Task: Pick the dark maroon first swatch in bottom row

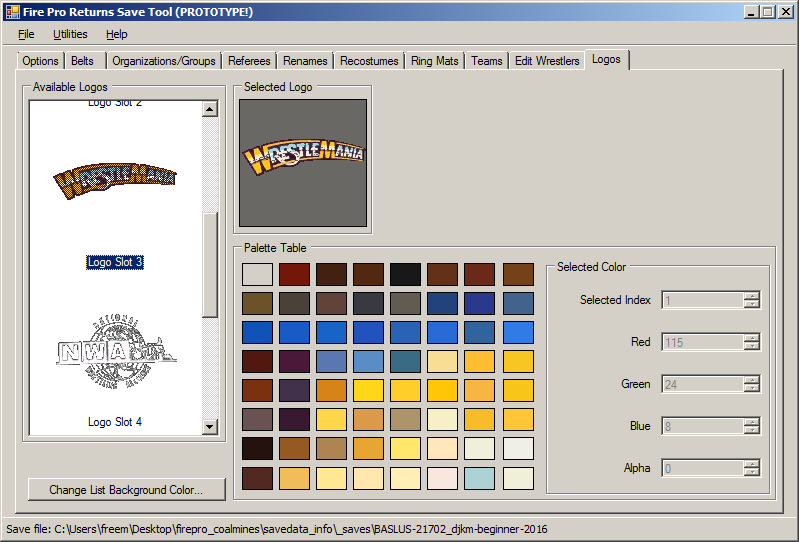Action: [257, 478]
